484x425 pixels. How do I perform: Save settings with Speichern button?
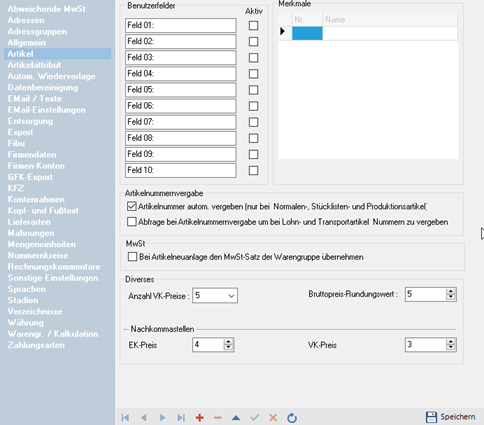click(x=451, y=417)
